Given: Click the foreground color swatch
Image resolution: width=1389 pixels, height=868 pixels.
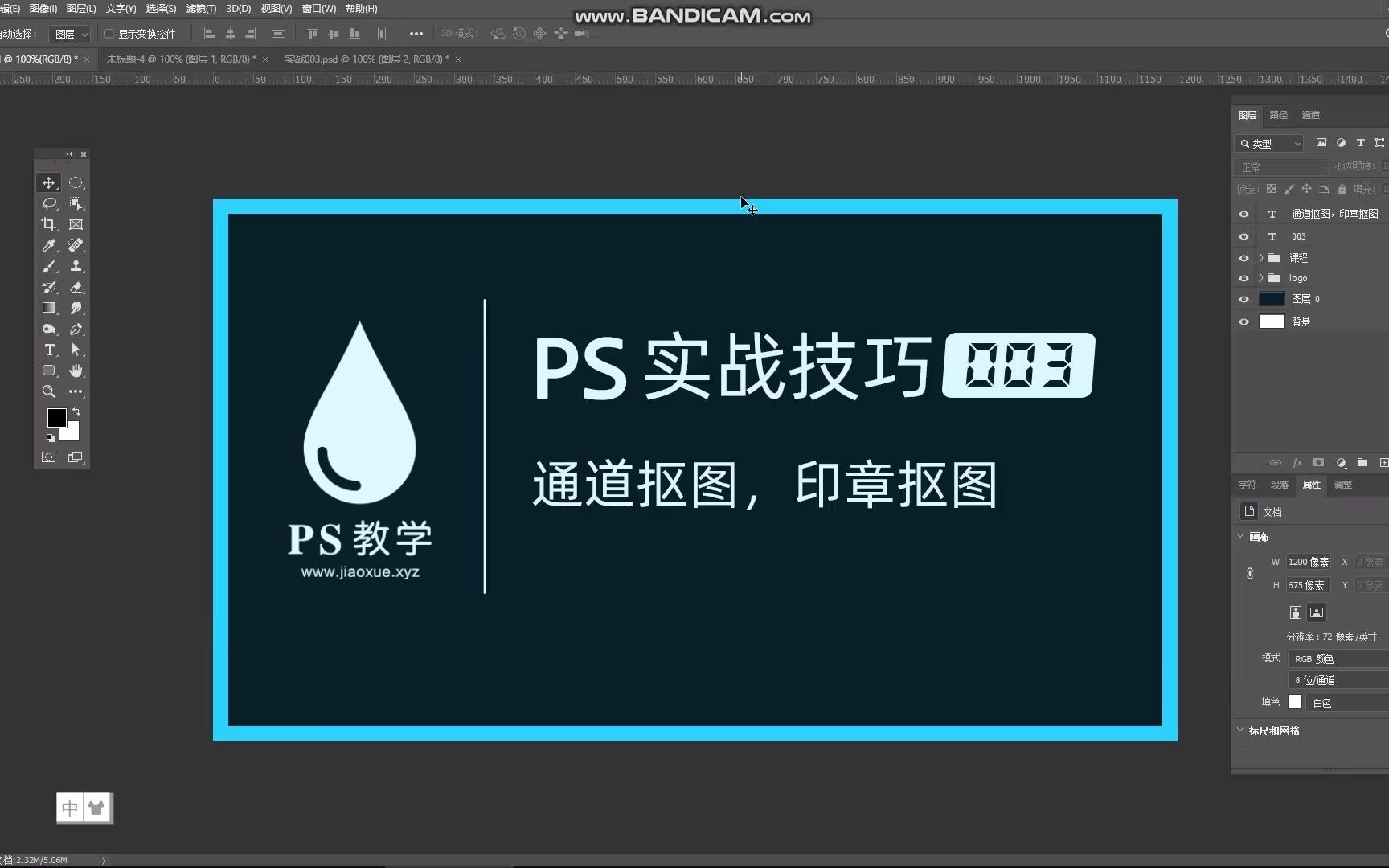Looking at the screenshot, I should [56, 417].
